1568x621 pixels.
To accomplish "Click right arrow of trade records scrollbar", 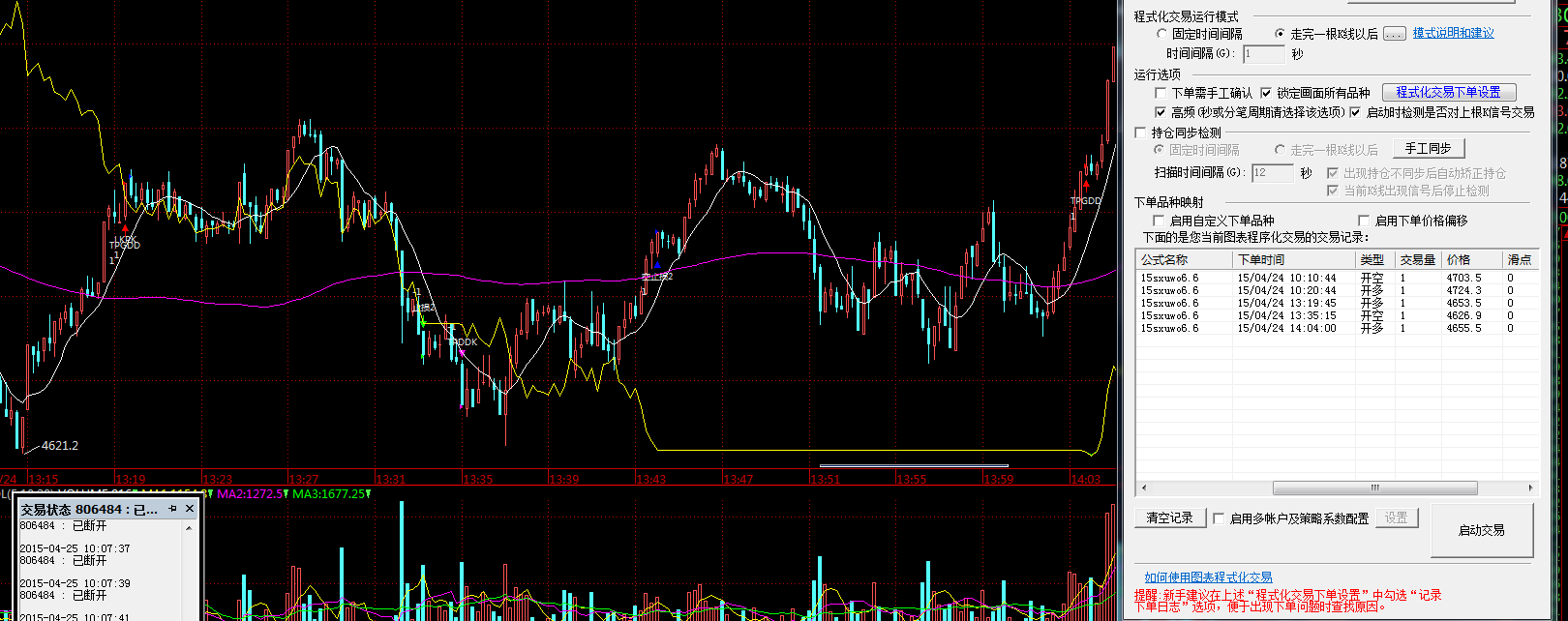I will (1531, 488).
